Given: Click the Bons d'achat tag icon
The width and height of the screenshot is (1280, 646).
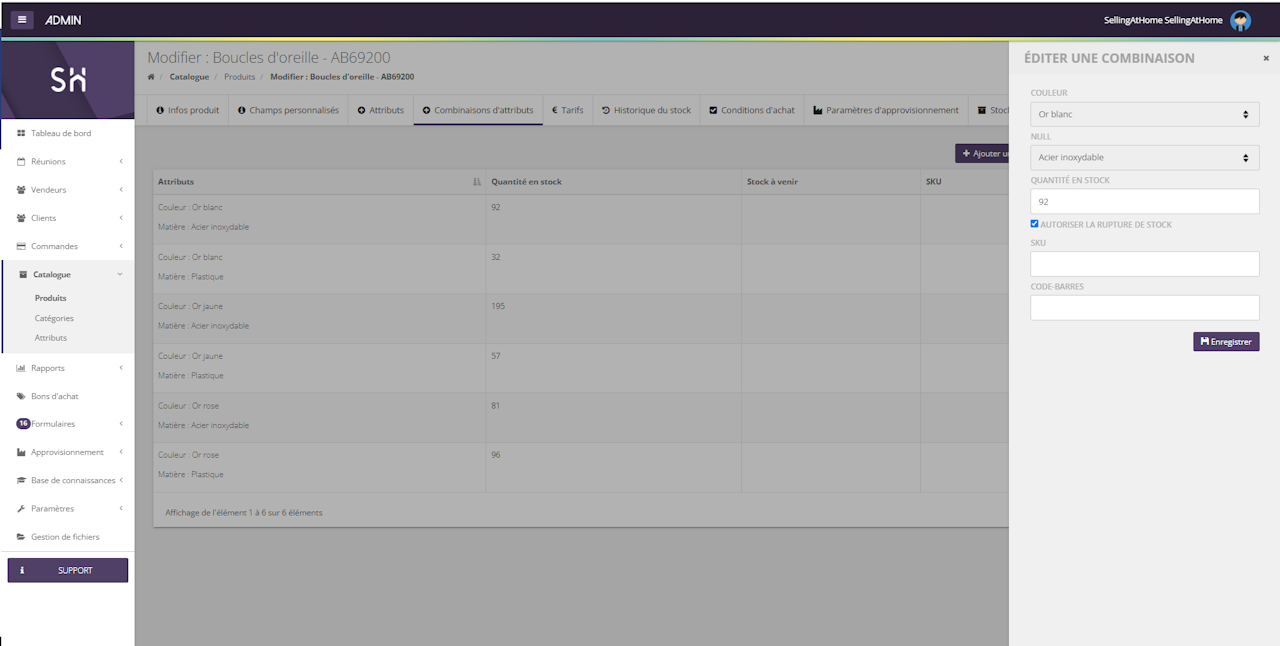Looking at the screenshot, I should (x=21, y=396).
